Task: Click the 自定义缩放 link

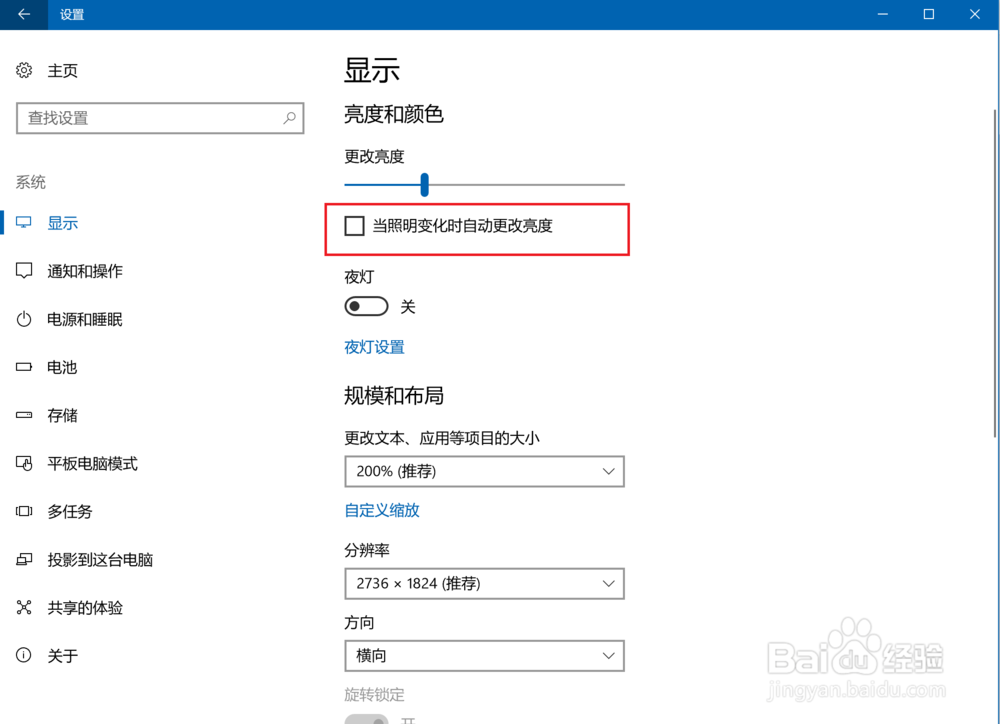Action: click(x=381, y=510)
